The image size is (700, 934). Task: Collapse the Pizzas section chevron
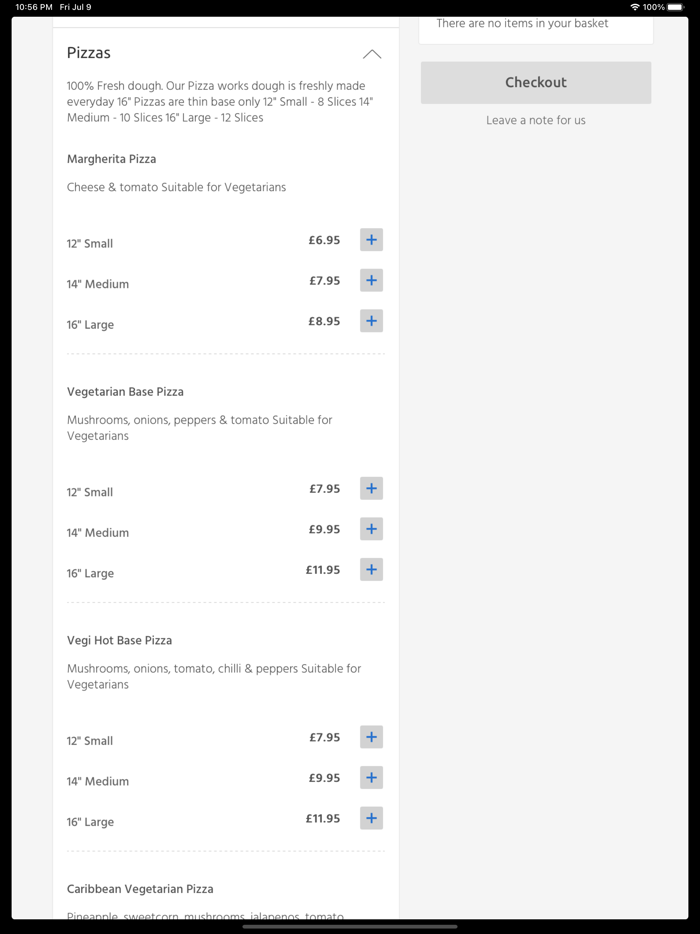point(372,54)
